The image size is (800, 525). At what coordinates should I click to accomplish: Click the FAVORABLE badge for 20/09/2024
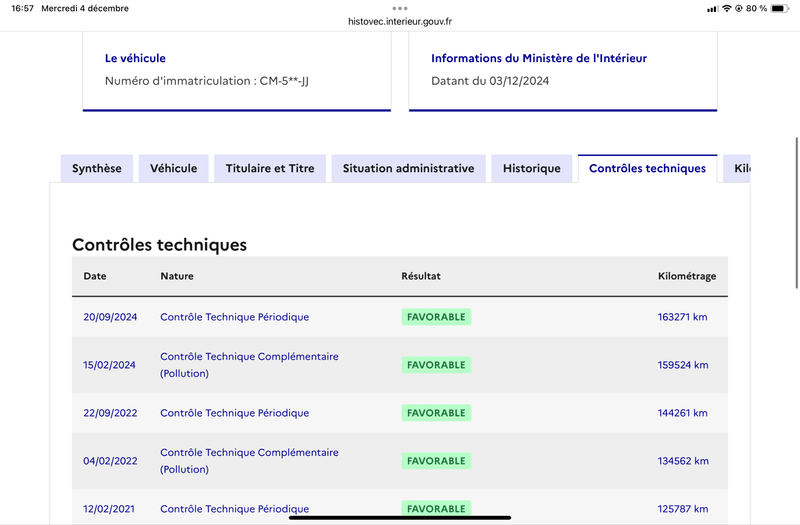click(x=436, y=317)
